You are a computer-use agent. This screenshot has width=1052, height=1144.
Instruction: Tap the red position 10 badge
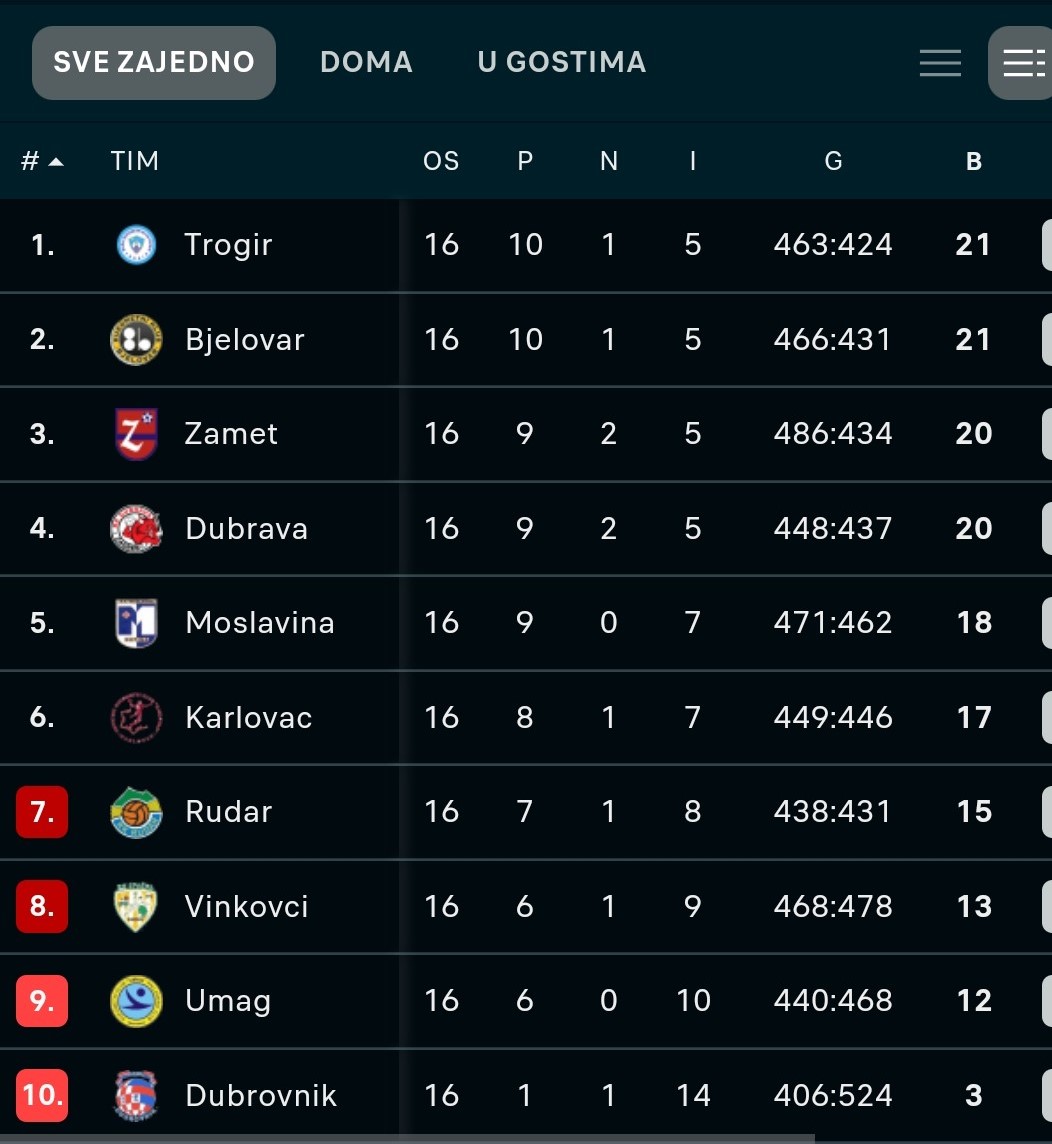42,1095
